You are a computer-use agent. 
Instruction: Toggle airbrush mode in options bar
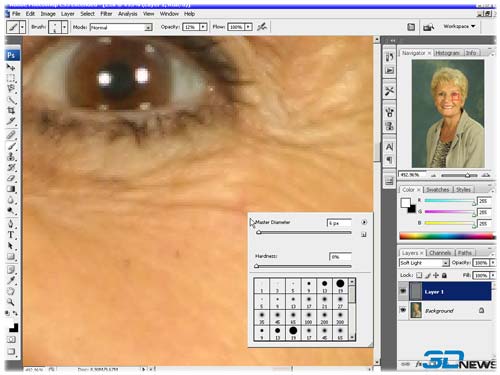point(262,27)
